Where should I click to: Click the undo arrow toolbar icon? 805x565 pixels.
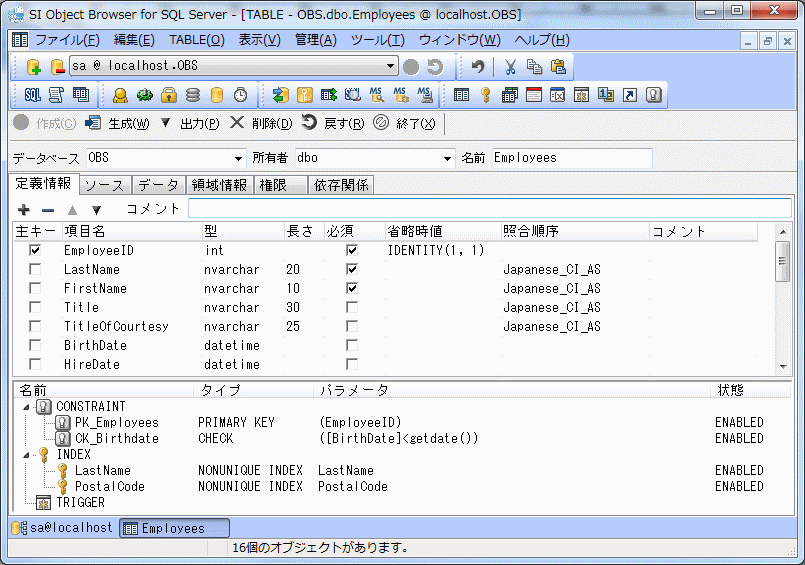pos(478,67)
